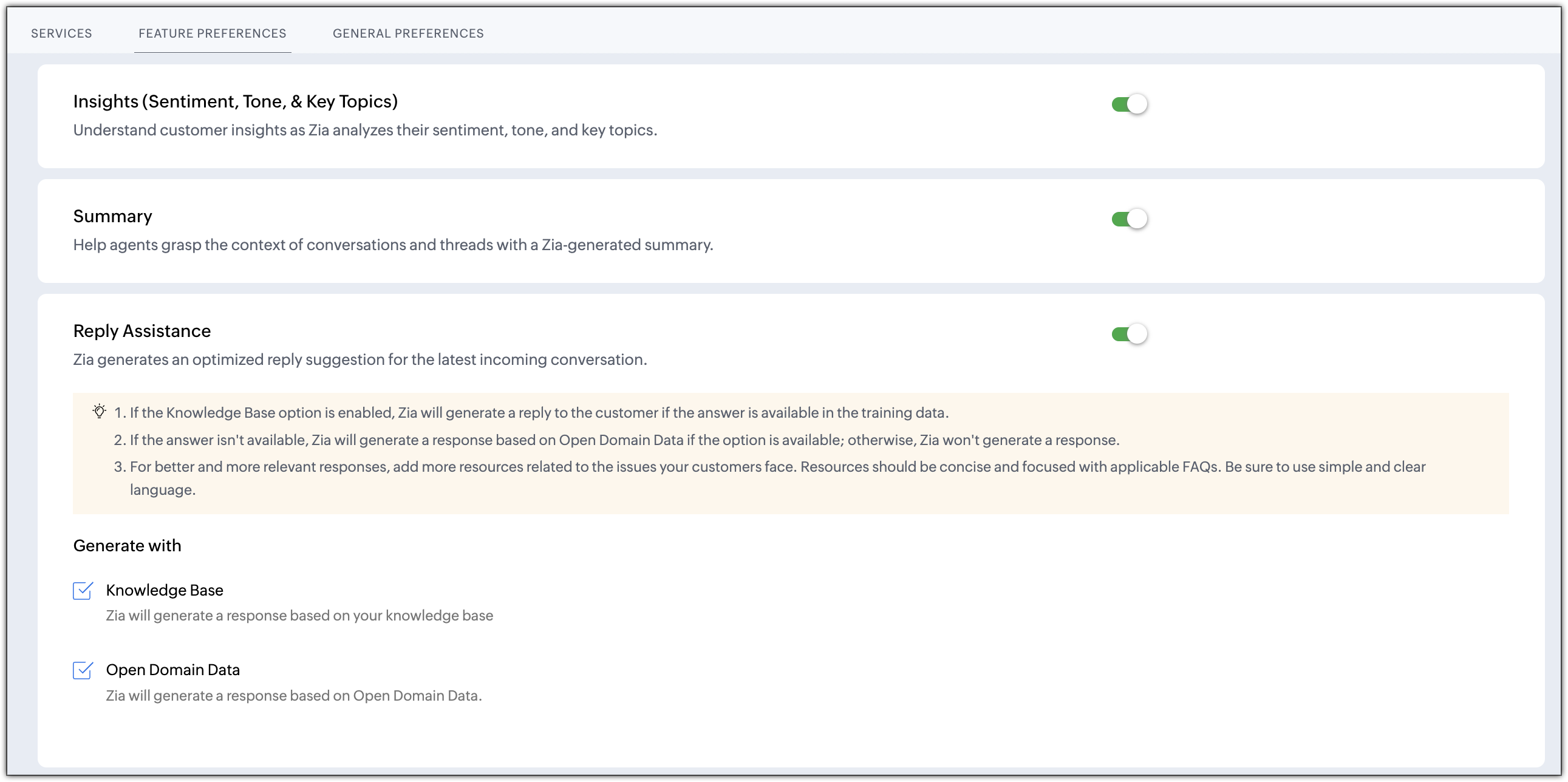Click the Reply Assistance heading
The image size is (1568, 782).
pyautogui.click(x=142, y=330)
